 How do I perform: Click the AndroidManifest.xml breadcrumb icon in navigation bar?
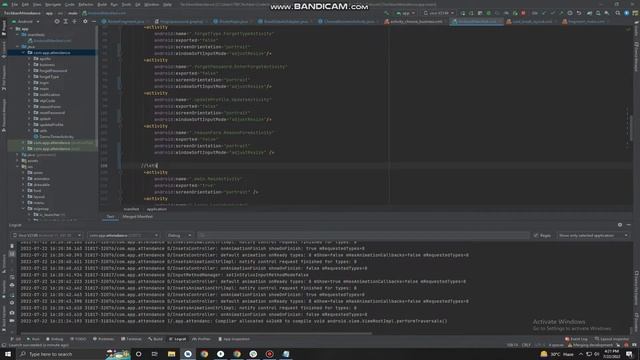(84, 13)
